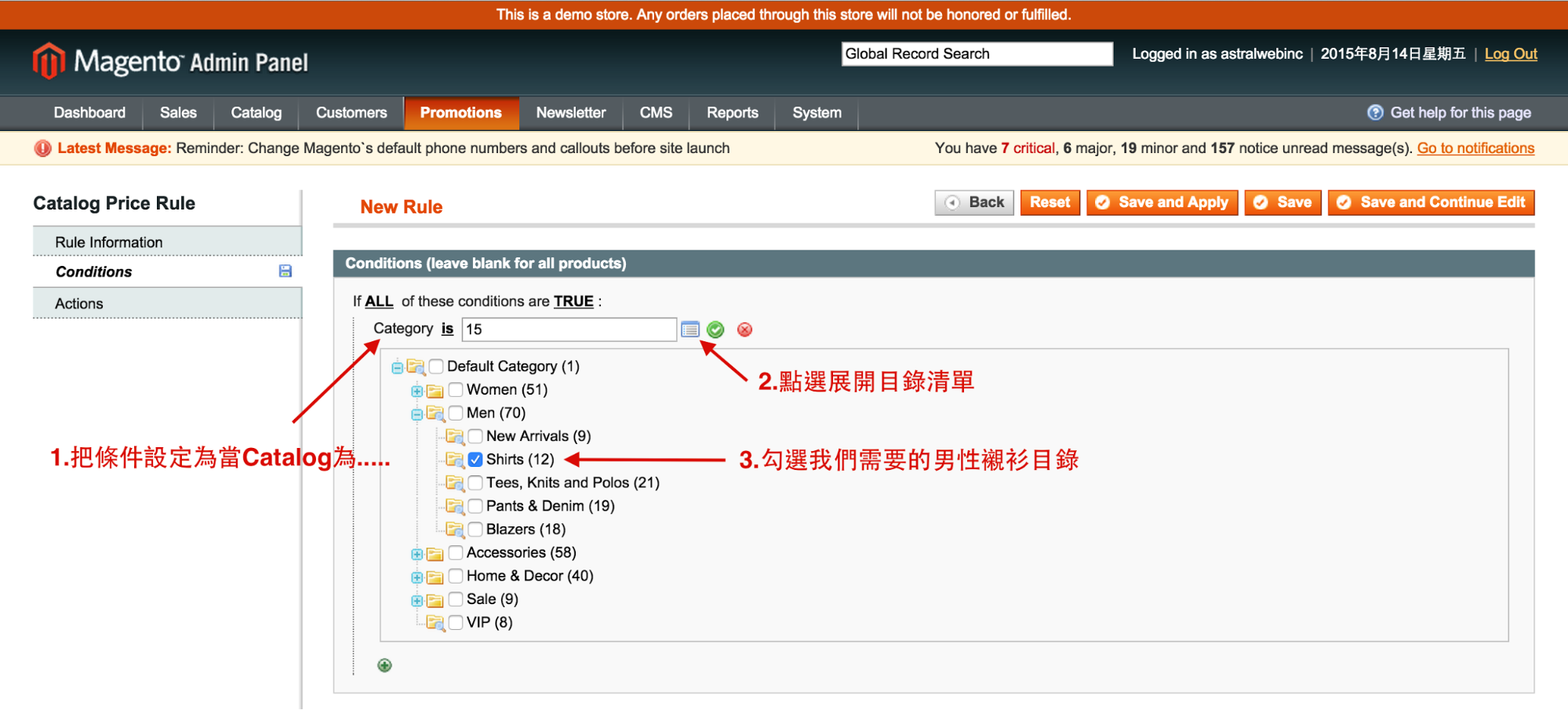The image size is (1568, 710).
Task: Check the Men (70) checkbox
Action: [x=456, y=413]
